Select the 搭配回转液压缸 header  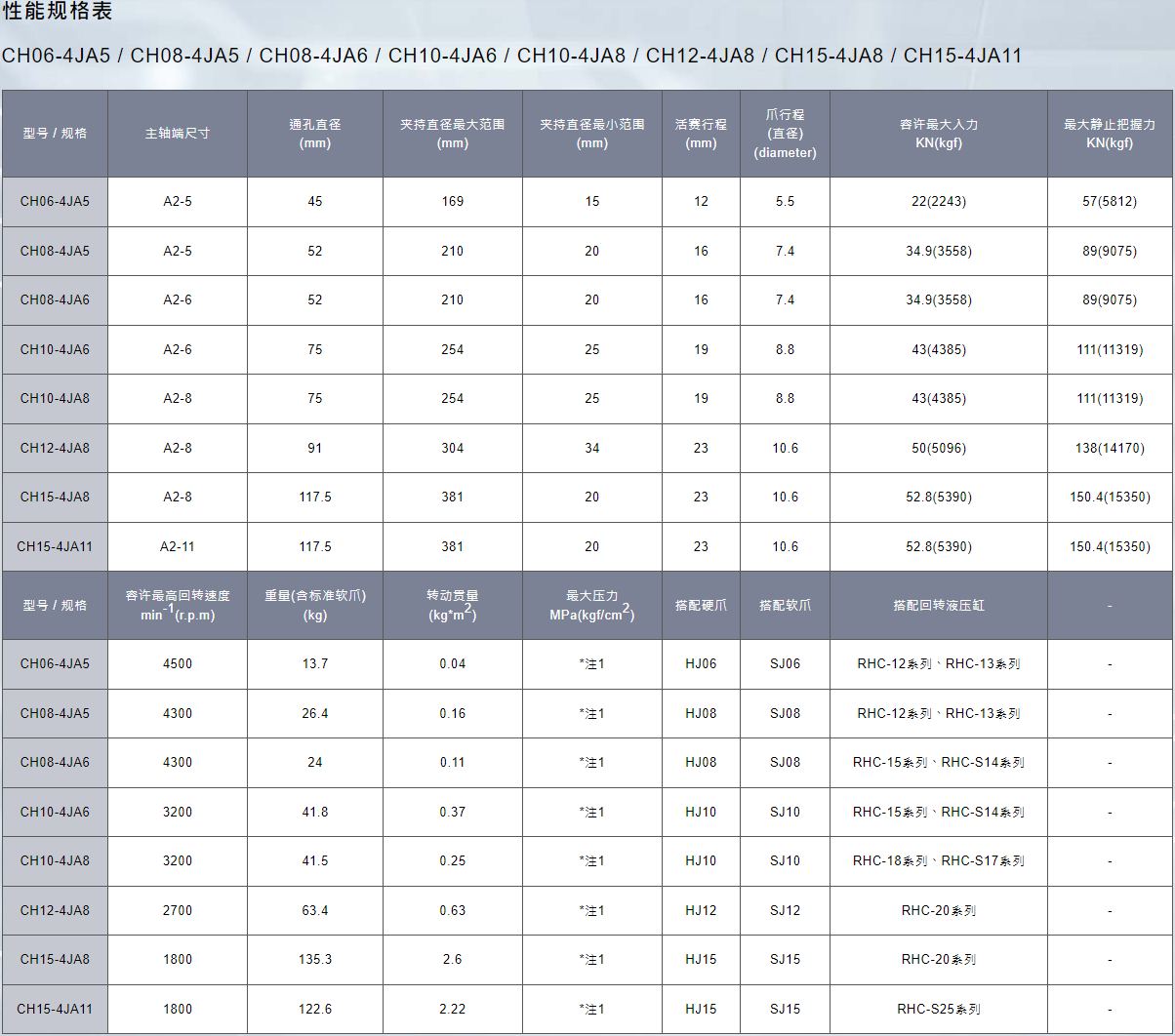click(x=939, y=606)
